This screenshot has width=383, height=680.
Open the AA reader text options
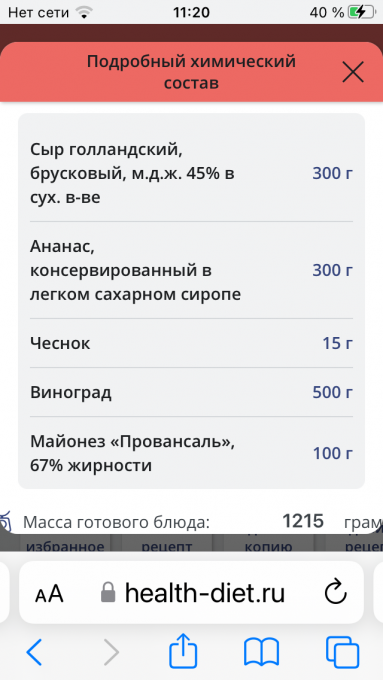49,594
